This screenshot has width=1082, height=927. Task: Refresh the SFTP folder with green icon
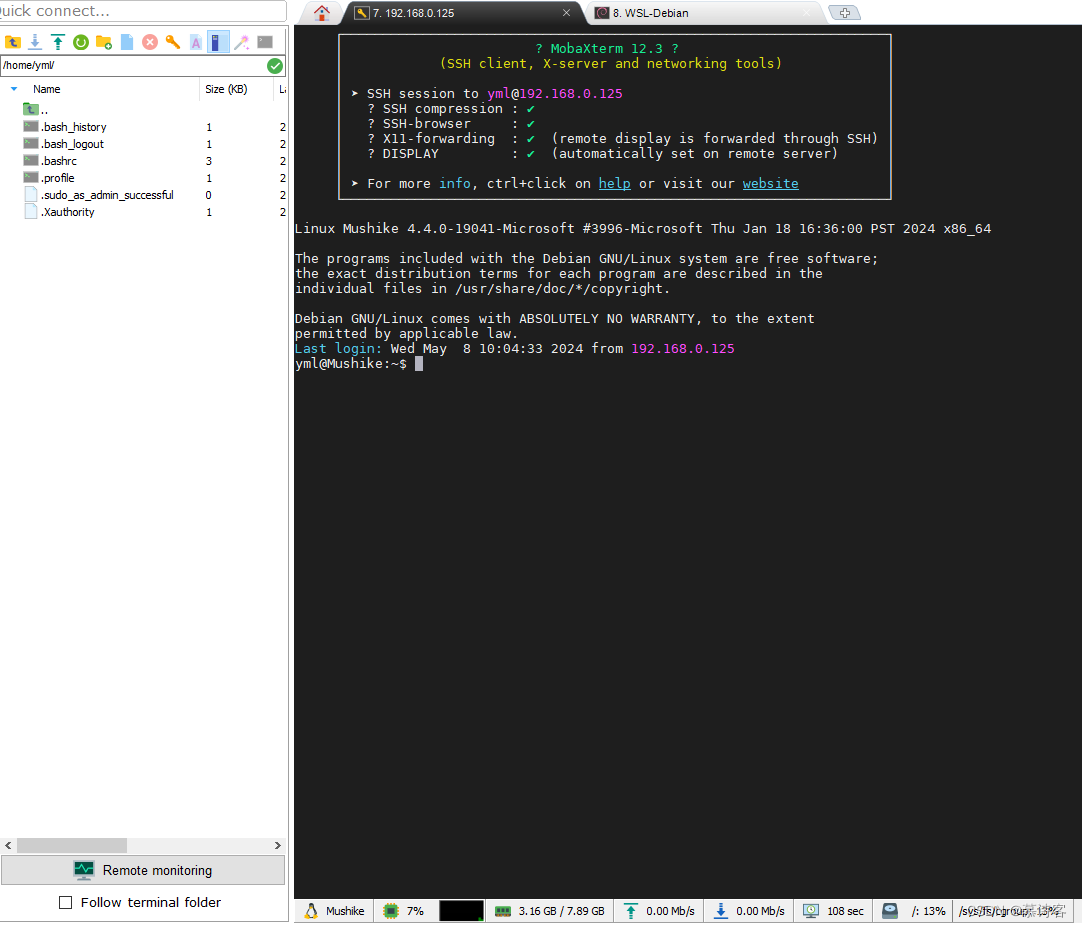coord(81,43)
